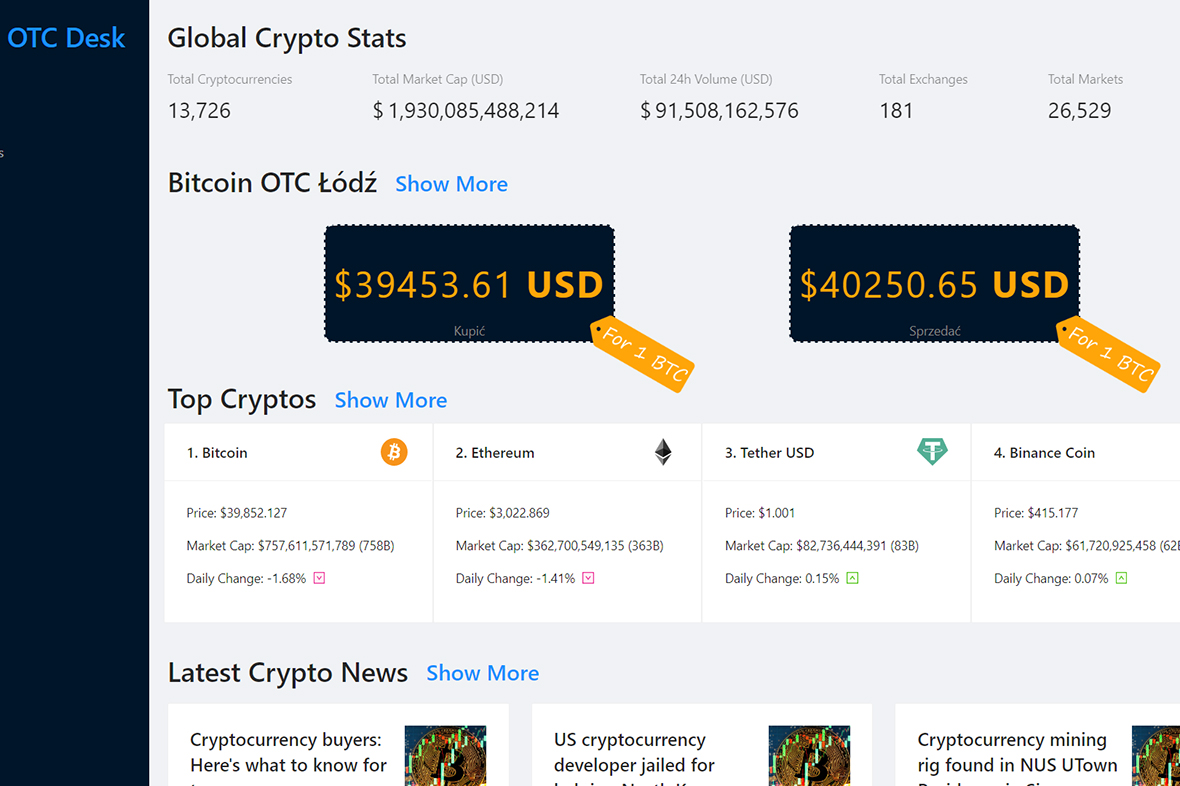Click the first news article's Bitcoin thumbnail
The width and height of the screenshot is (1180, 786).
click(445, 757)
